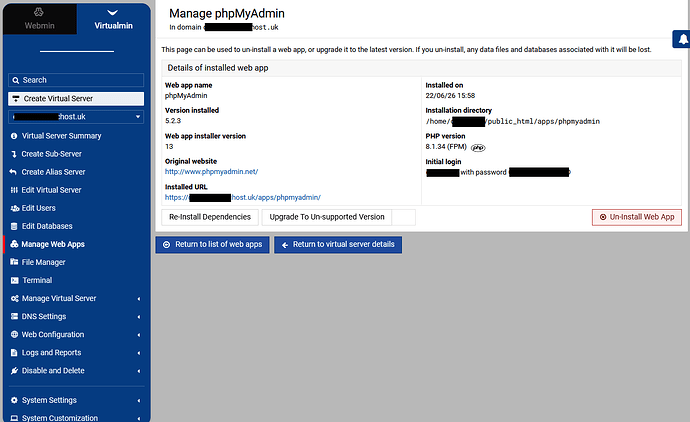Click the Un-Install circle-x icon

pyautogui.click(x=603, y=217)
